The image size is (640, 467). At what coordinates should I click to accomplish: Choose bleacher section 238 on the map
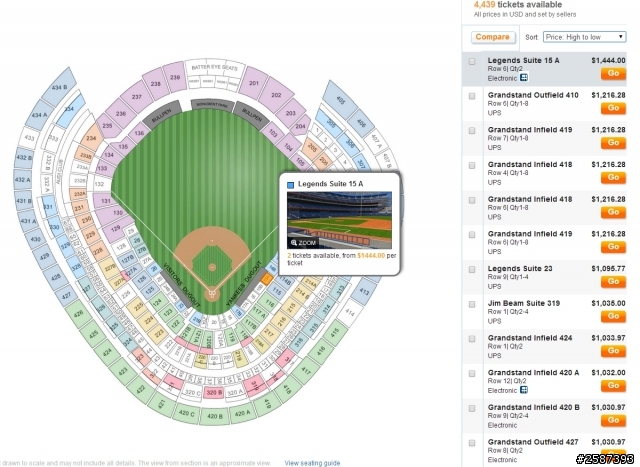(x=156, y=84)
